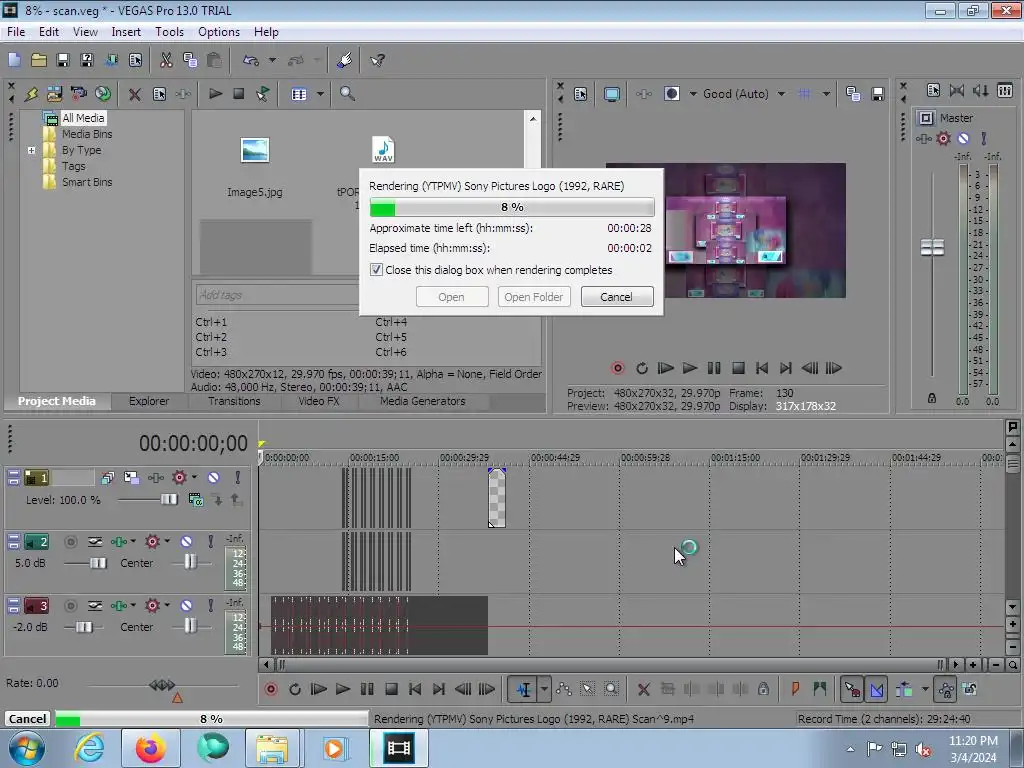Mute audio track 3

point(187,605)
